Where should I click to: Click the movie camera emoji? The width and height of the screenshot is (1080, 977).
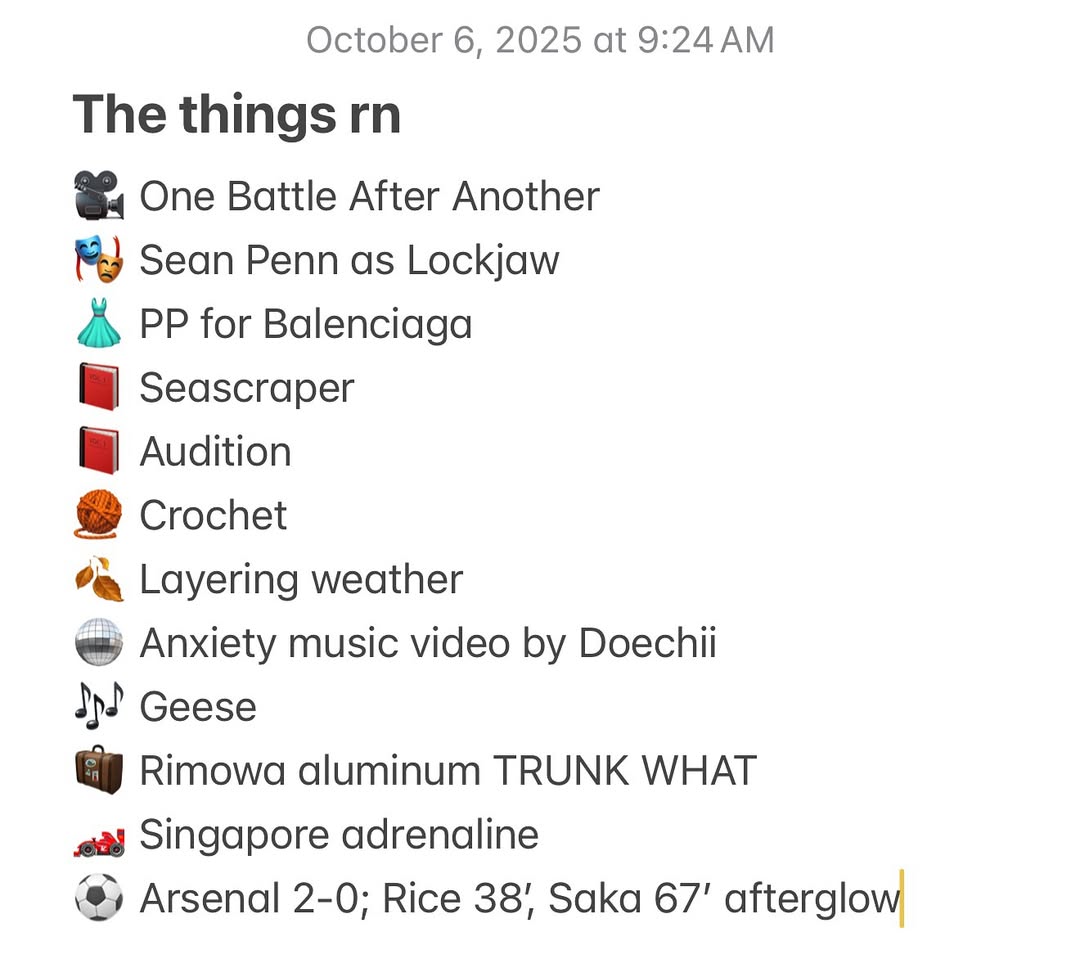click(x=99, y=196)
